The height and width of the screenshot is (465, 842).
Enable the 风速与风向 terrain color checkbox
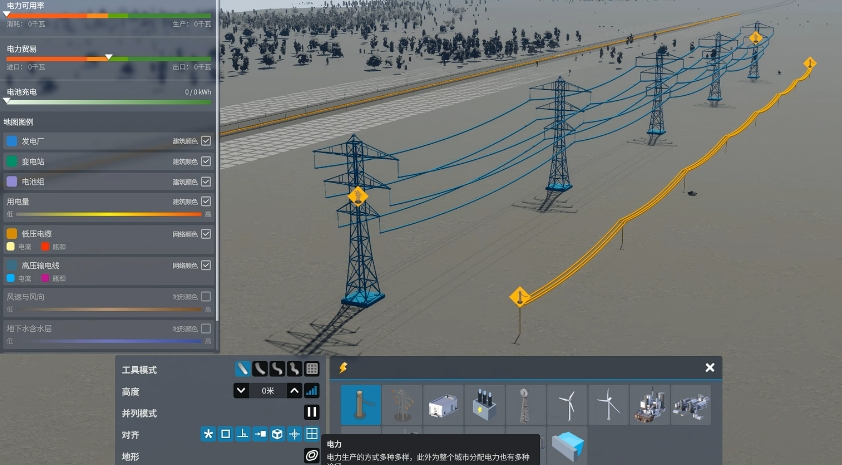click(206, 296)
